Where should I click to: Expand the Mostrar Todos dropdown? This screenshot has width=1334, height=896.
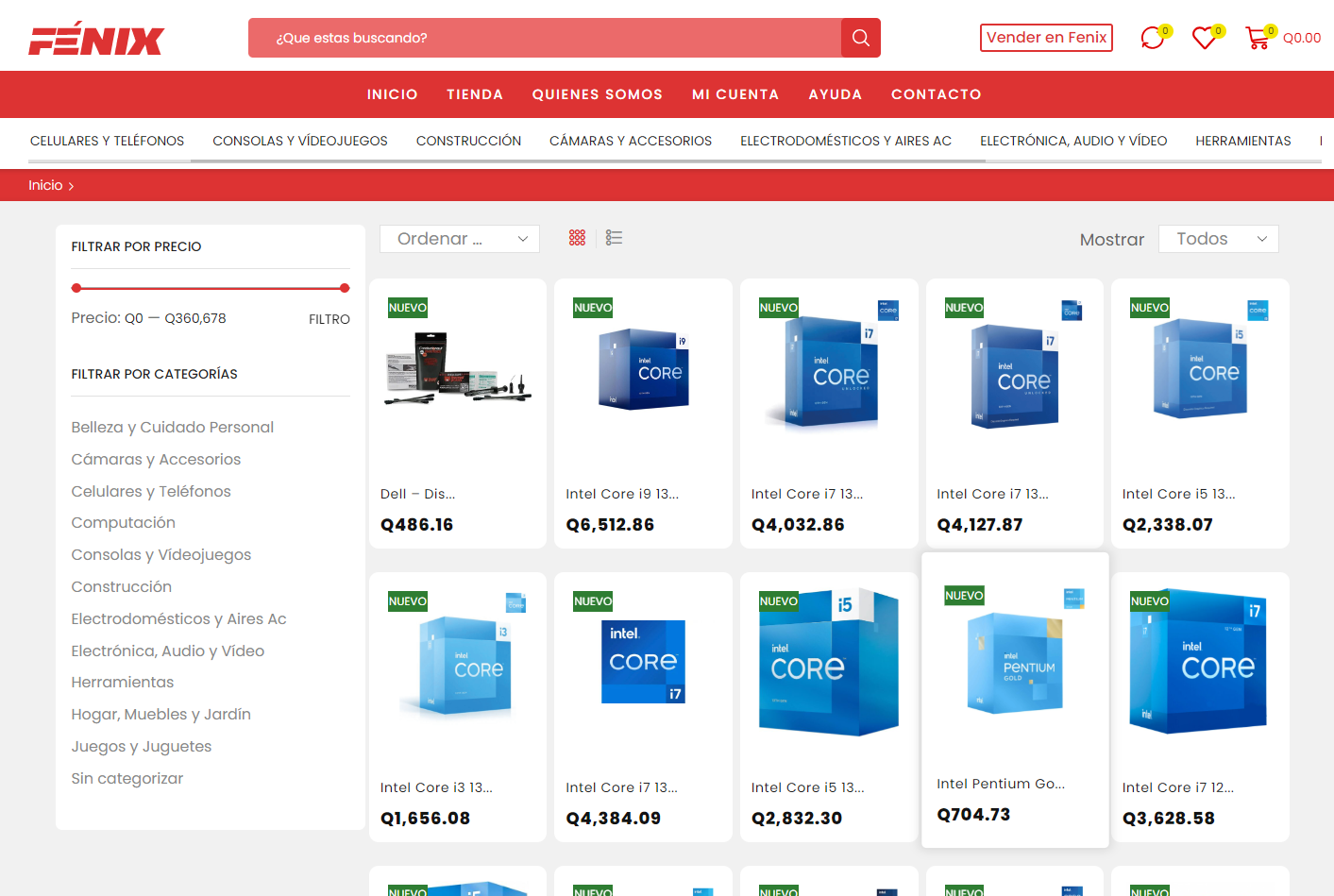click(x=1218, y=239)
